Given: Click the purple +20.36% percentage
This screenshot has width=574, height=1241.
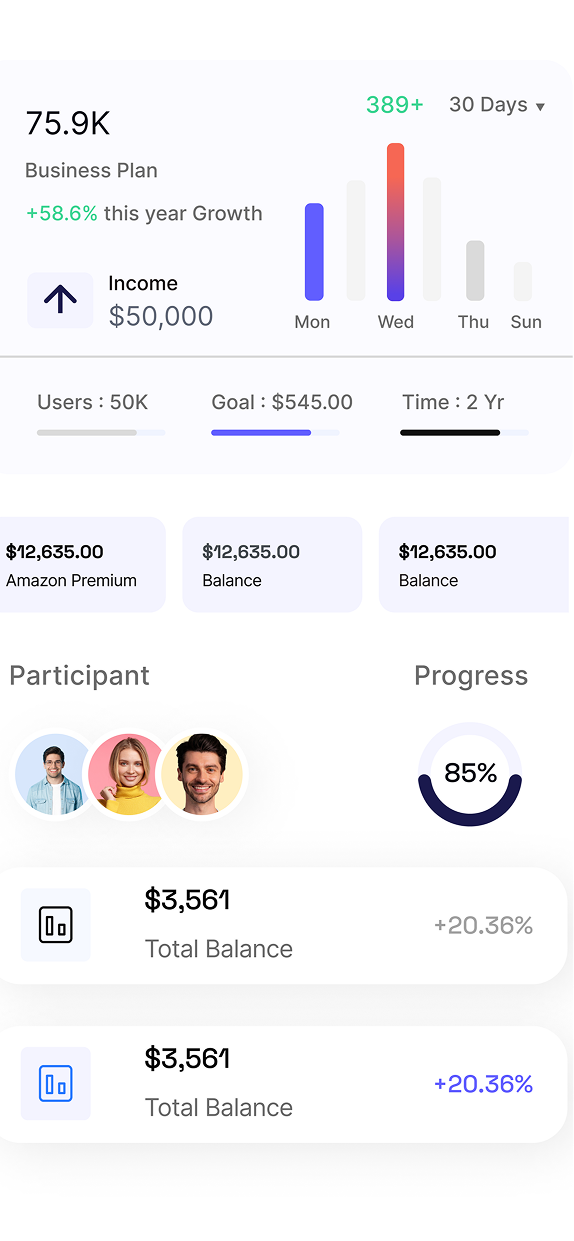Looking at the screenshot, I should [483, 1084].
